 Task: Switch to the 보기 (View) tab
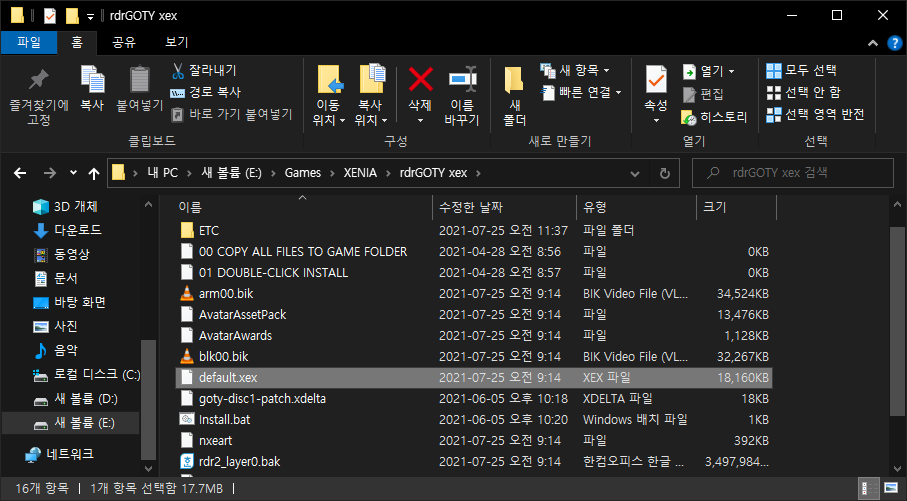click(x=176, y=42)
